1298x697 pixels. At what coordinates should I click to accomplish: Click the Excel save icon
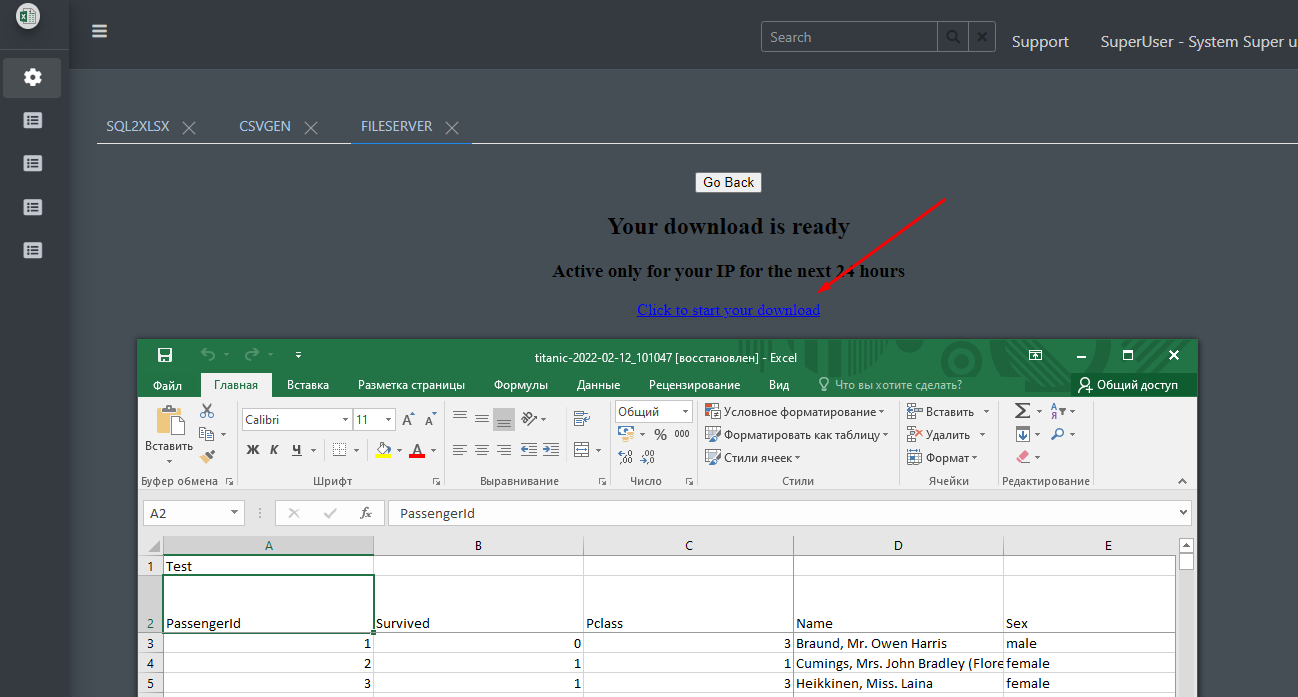[x=165, y=355]
